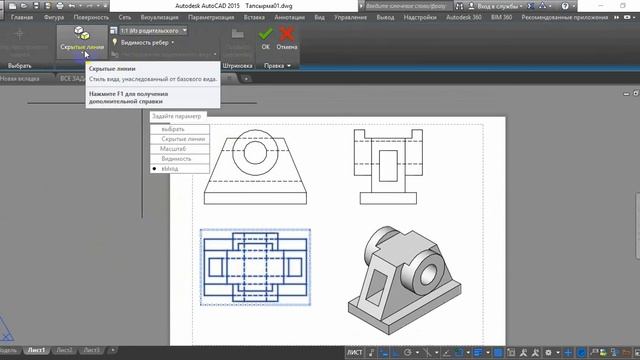640x360 pixels.
Task: Select the front view with concentric circles
Action: click(x=255, y=167)
